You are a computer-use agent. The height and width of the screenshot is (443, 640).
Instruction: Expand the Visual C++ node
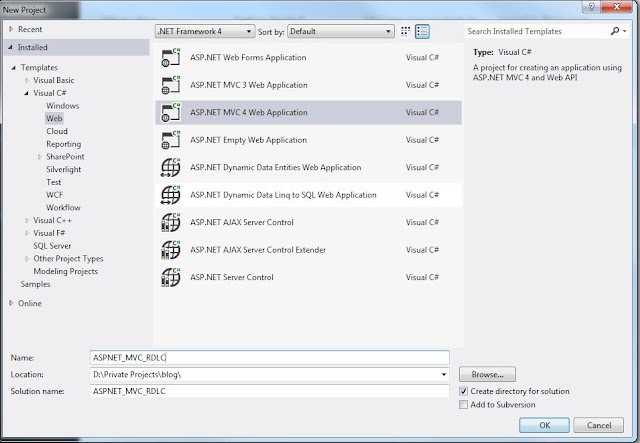(x=27, y=220)
